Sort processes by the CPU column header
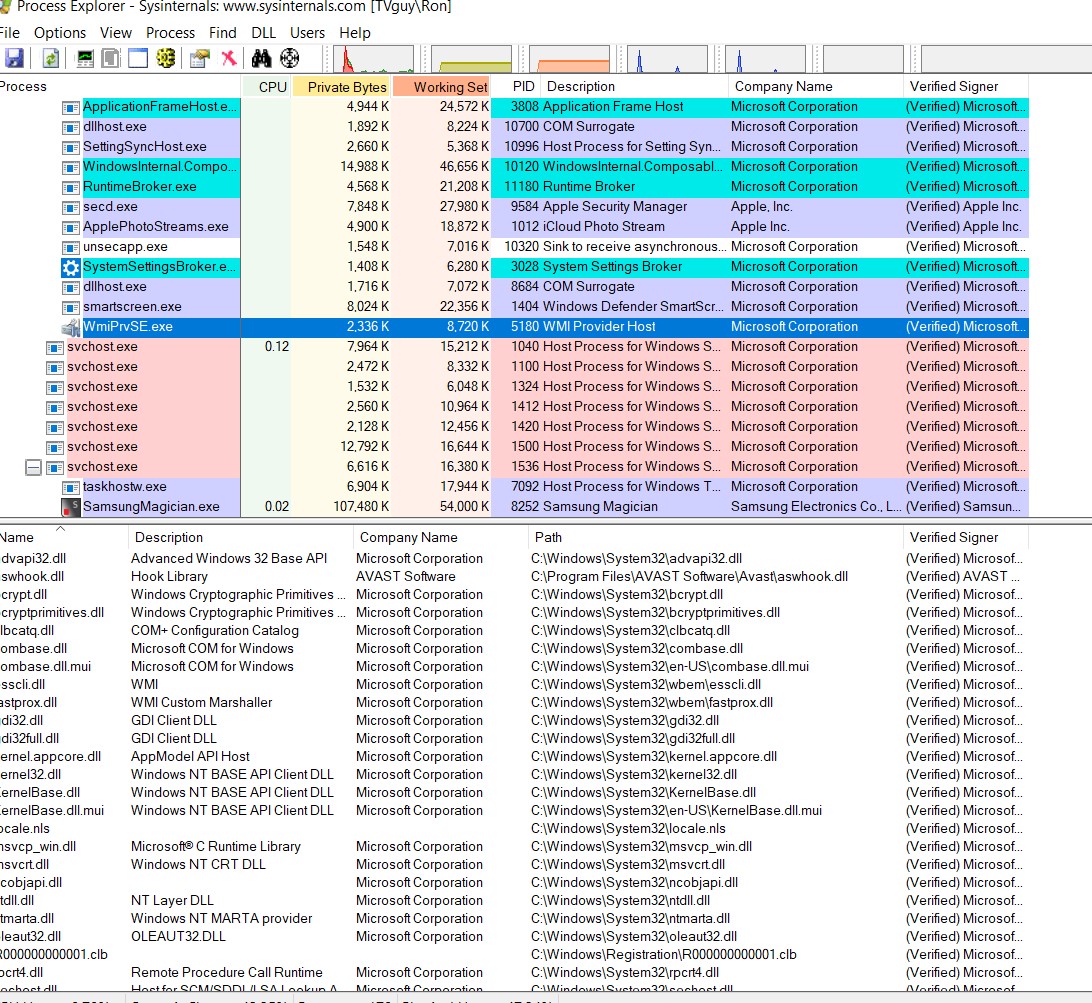 265,86
